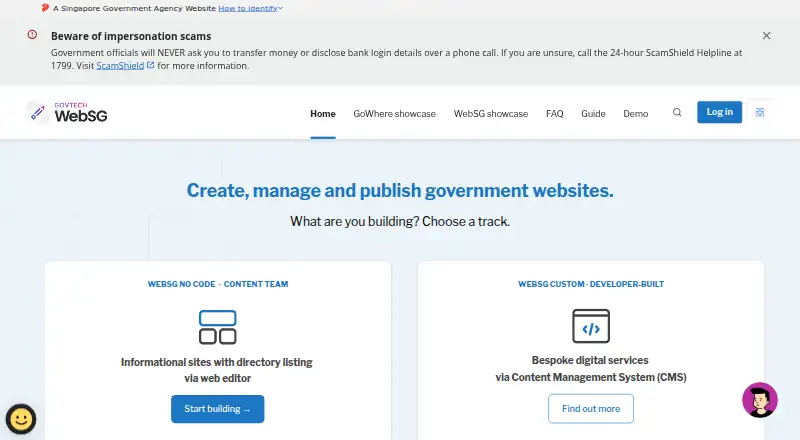Click 'Bespoke digital services' text

590,360
